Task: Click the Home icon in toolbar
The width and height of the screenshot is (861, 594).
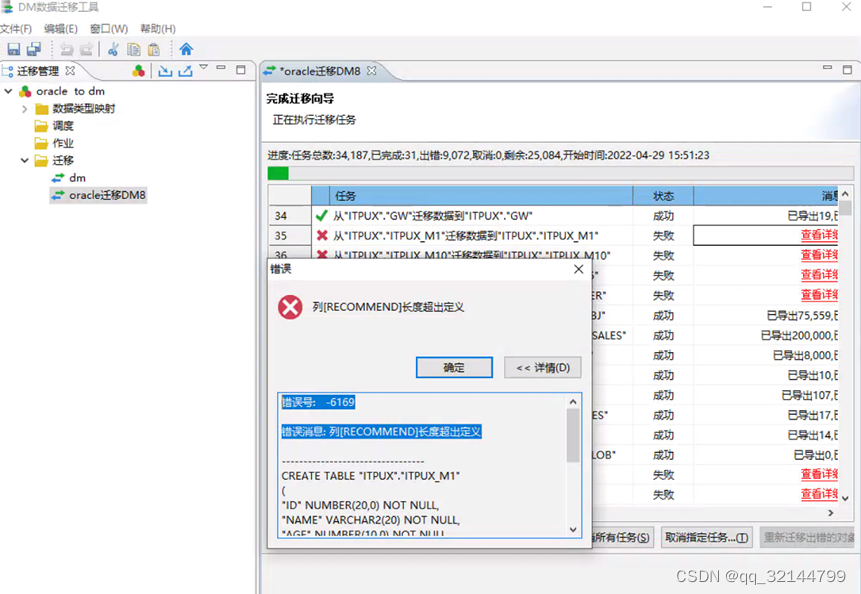Action: click(x=186, y=49)
